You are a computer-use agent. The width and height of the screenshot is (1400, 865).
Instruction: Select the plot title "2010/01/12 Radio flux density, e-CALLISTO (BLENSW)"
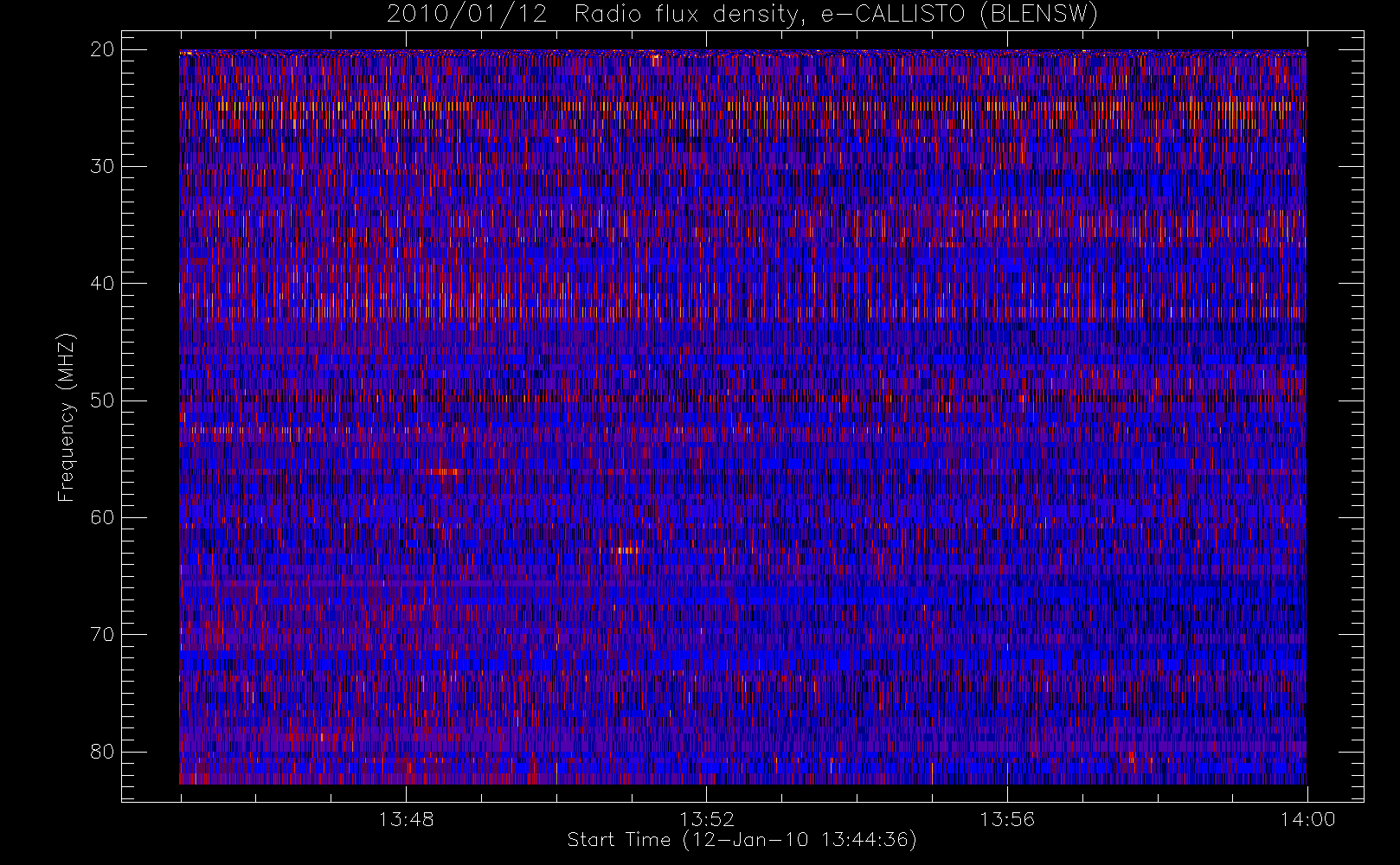point(742,15)
